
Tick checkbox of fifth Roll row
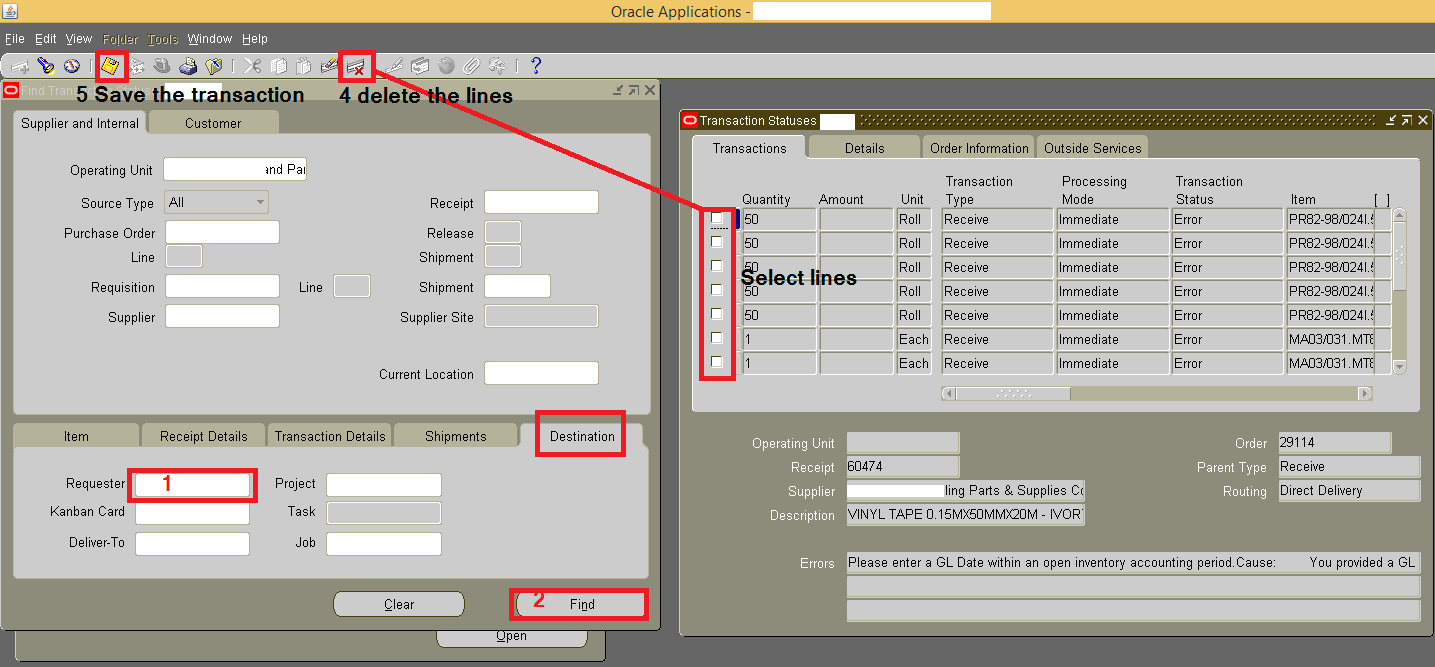717,314
